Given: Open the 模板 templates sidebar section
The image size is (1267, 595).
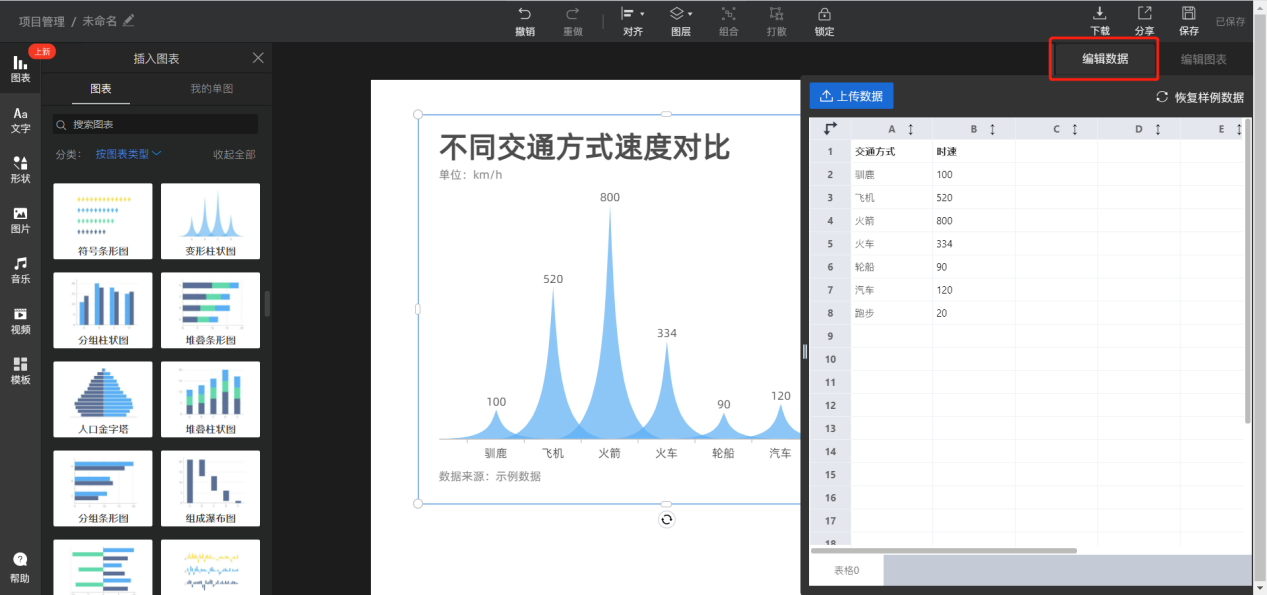Looking at the screenshot, I should point(20,371).
